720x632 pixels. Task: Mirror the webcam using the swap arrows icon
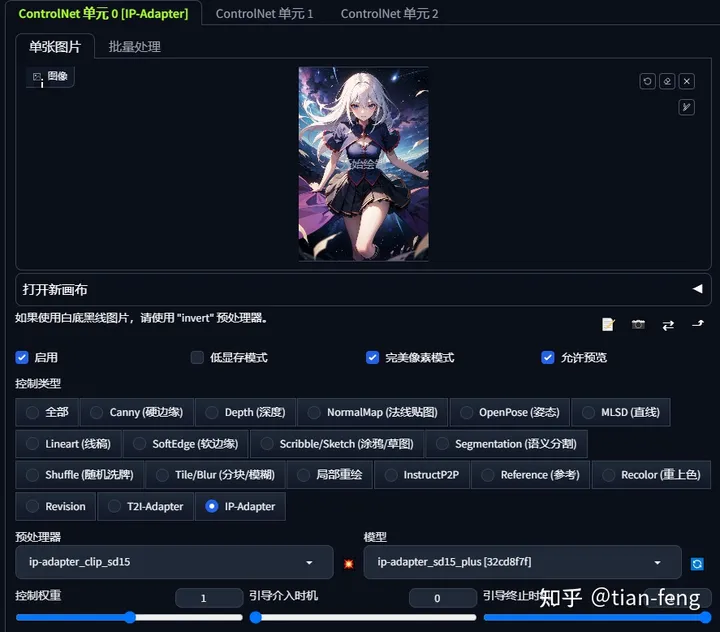coord(668,325)
